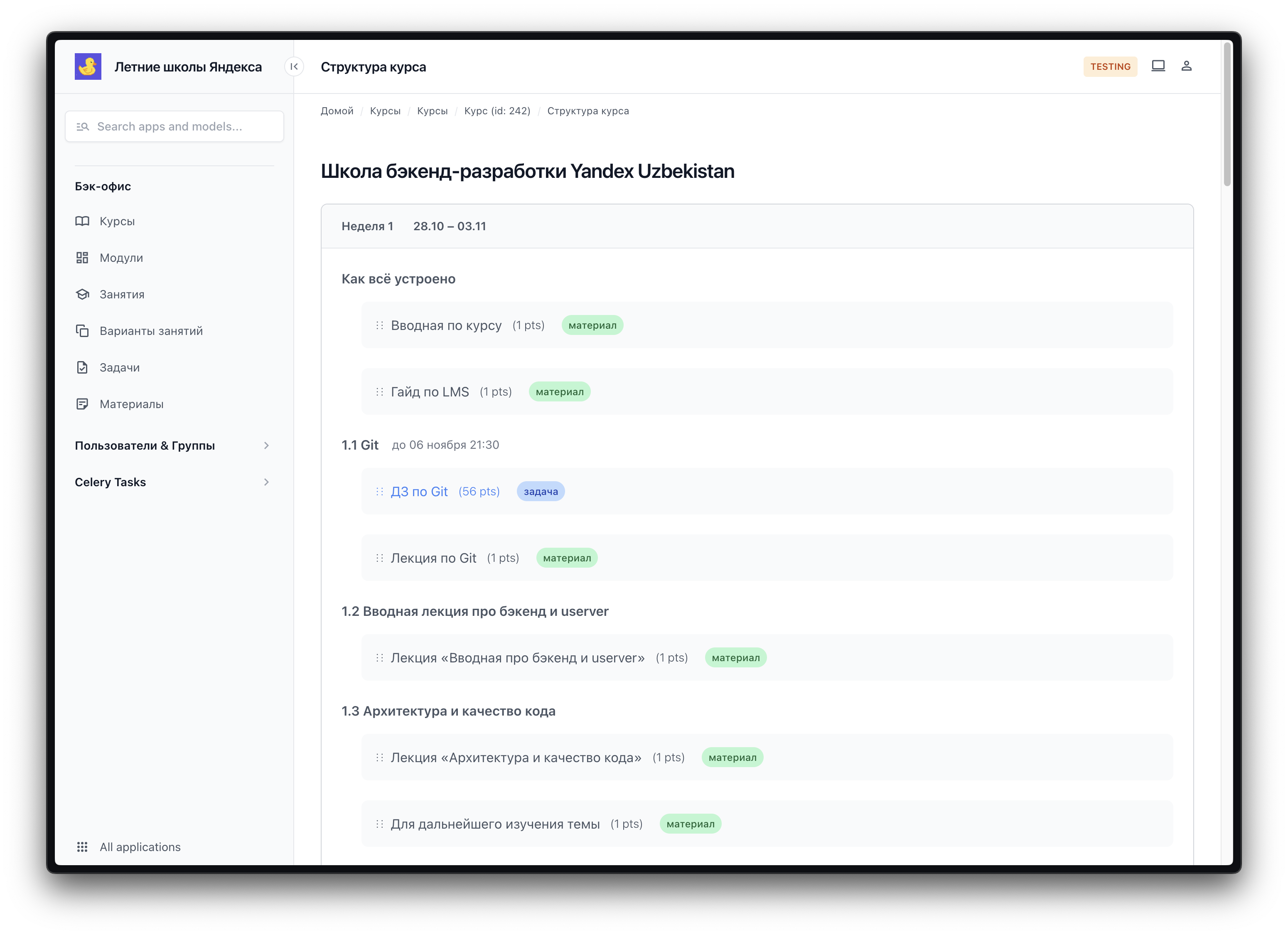Grab the drag handle of Вводная по курсу
1288x935 pixels.
379,325
